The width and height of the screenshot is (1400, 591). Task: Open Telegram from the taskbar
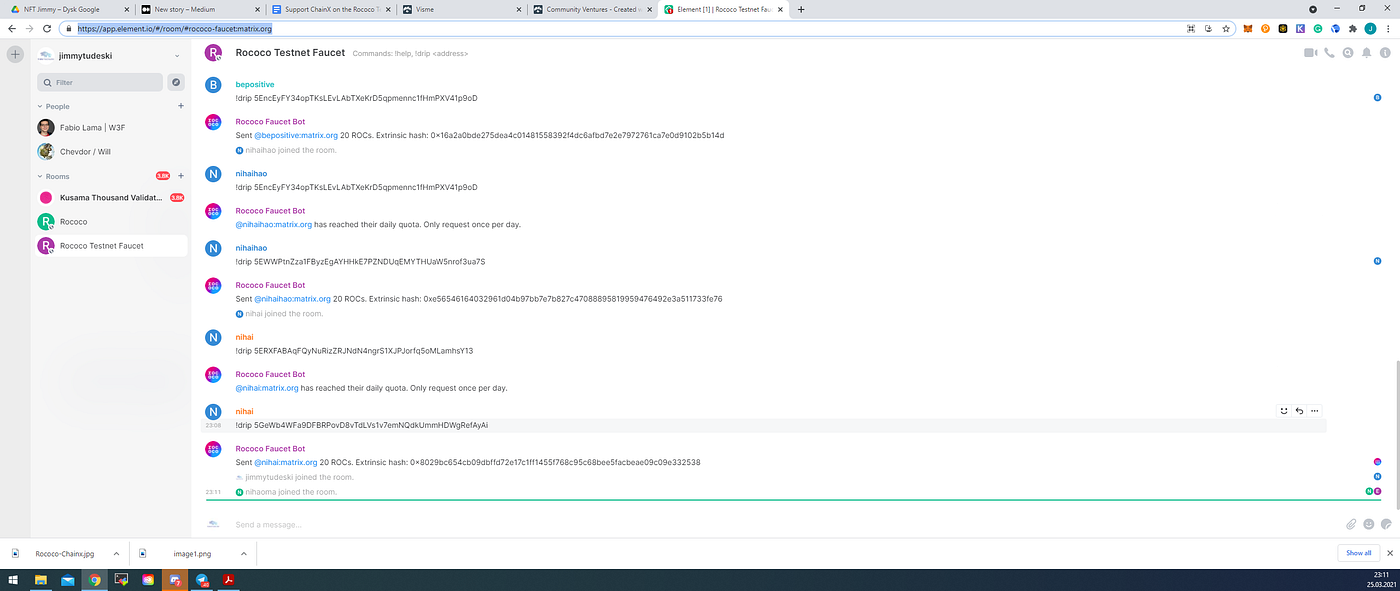coord(201,579)
